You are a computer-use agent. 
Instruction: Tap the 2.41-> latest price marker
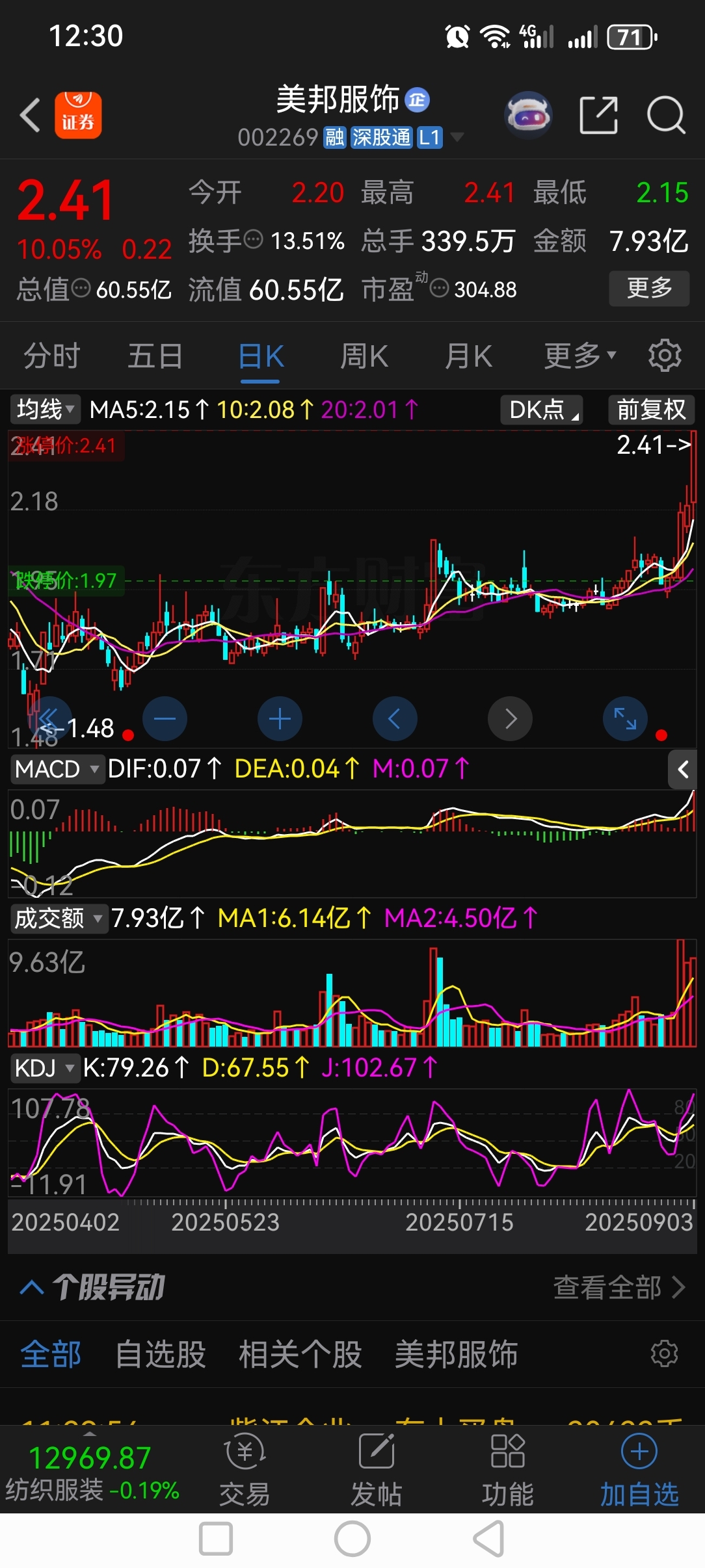point(654,445)
